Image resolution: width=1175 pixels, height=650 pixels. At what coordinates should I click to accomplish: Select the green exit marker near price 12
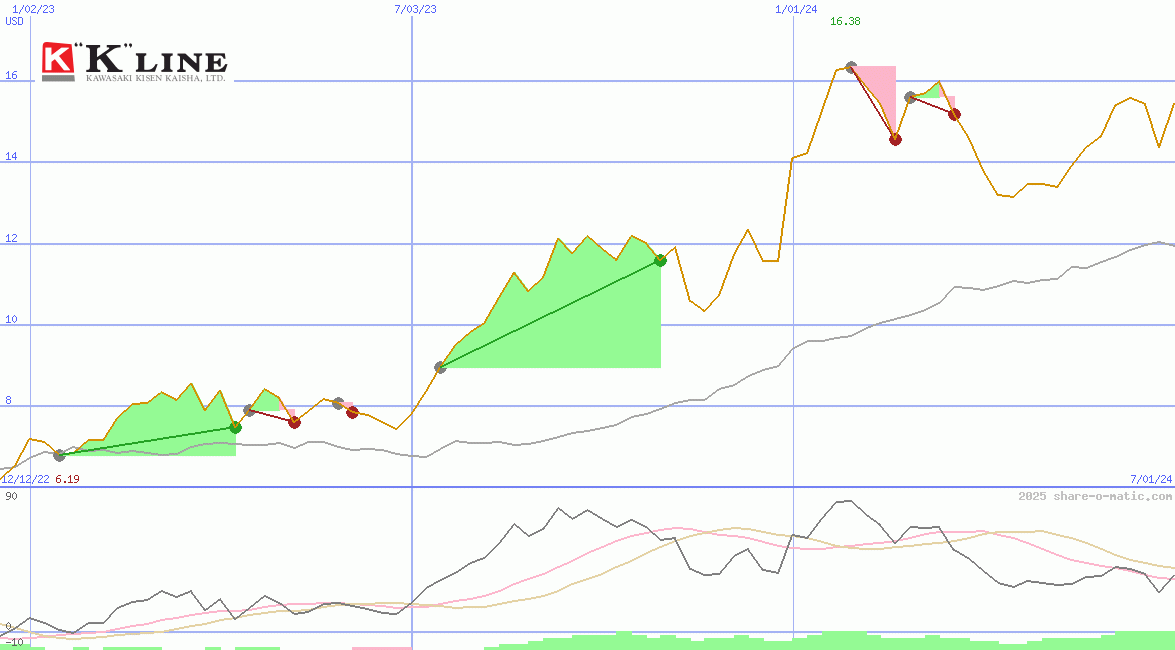(660, 261)
